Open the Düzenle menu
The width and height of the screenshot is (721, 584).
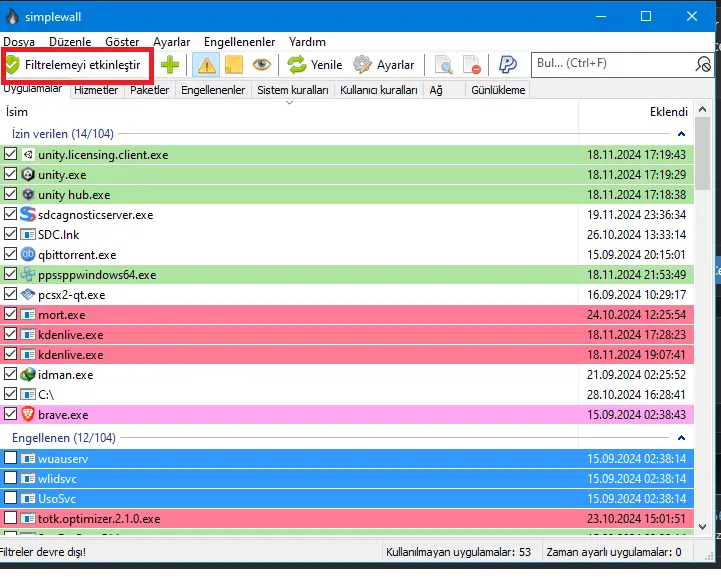tap(70, 42)
